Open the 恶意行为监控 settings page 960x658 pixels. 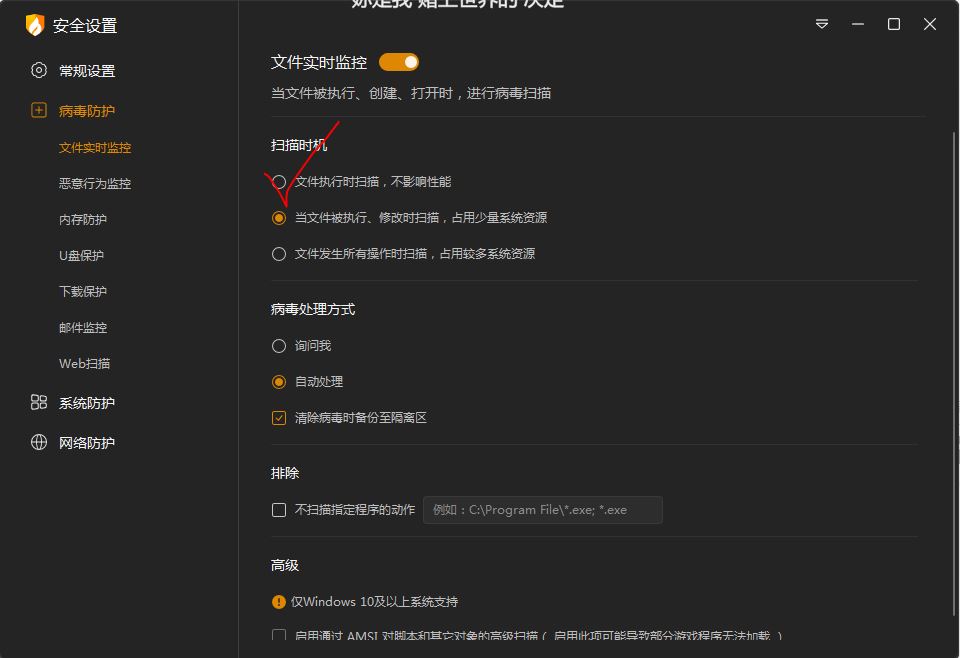[95, 184]
